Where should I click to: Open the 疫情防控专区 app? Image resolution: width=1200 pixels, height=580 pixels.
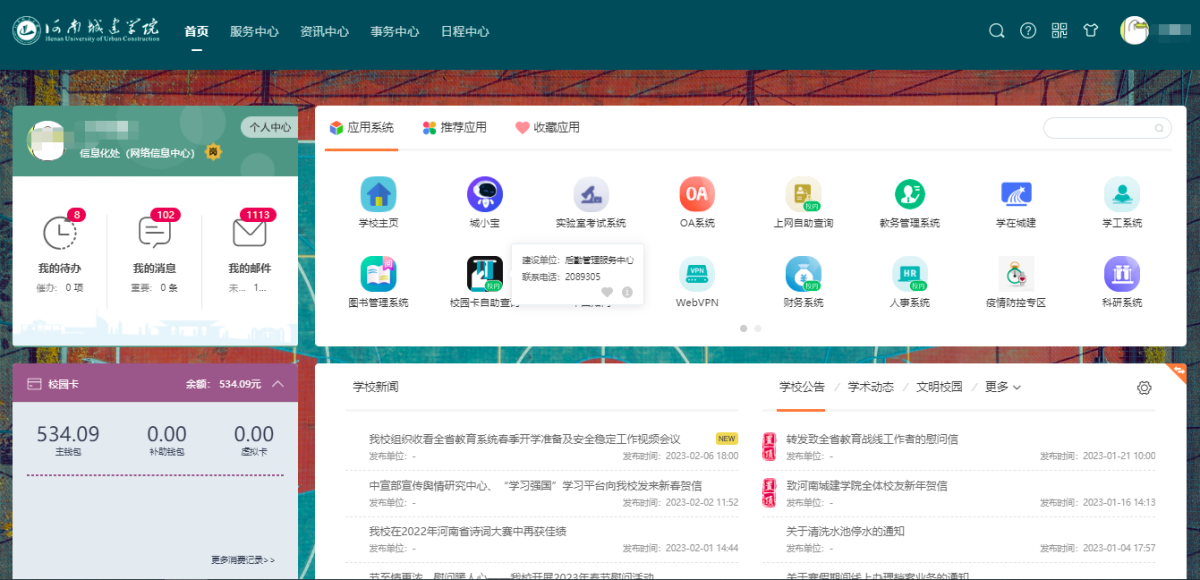[1016, 274]
